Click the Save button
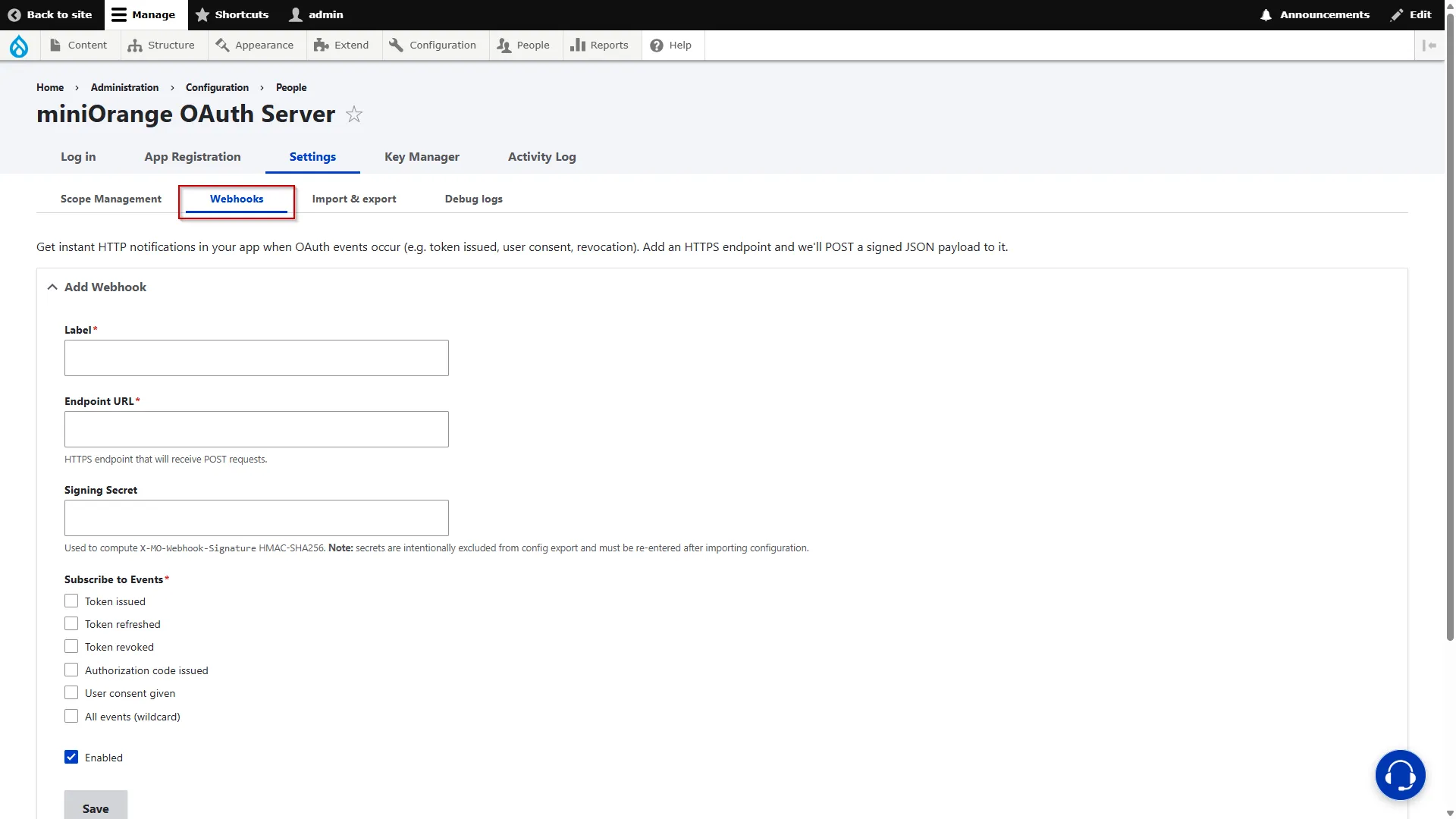The width and height of the screenshot is (1456, 819). coord(96,805)
